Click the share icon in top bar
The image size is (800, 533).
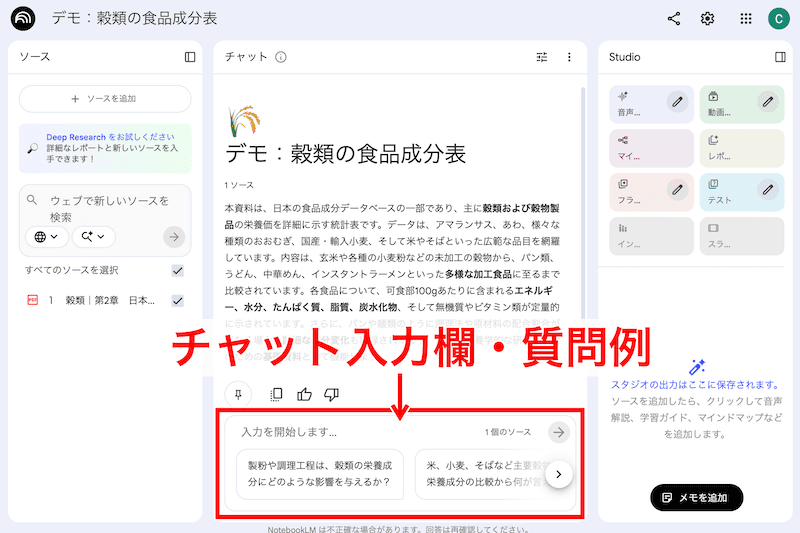tap(674, 19)
